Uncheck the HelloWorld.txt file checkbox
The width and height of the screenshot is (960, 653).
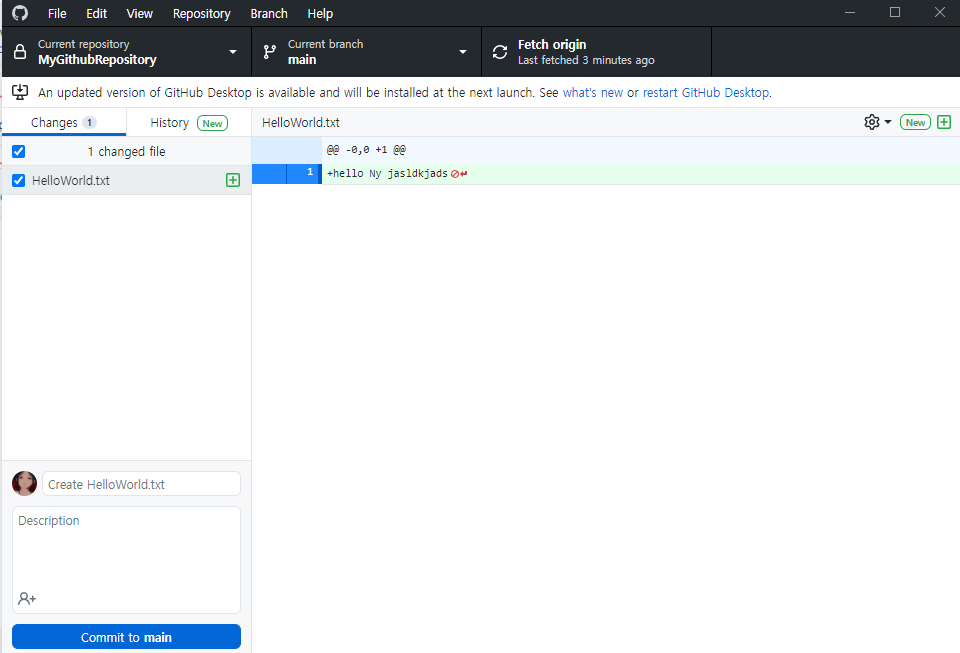[19, 181]
